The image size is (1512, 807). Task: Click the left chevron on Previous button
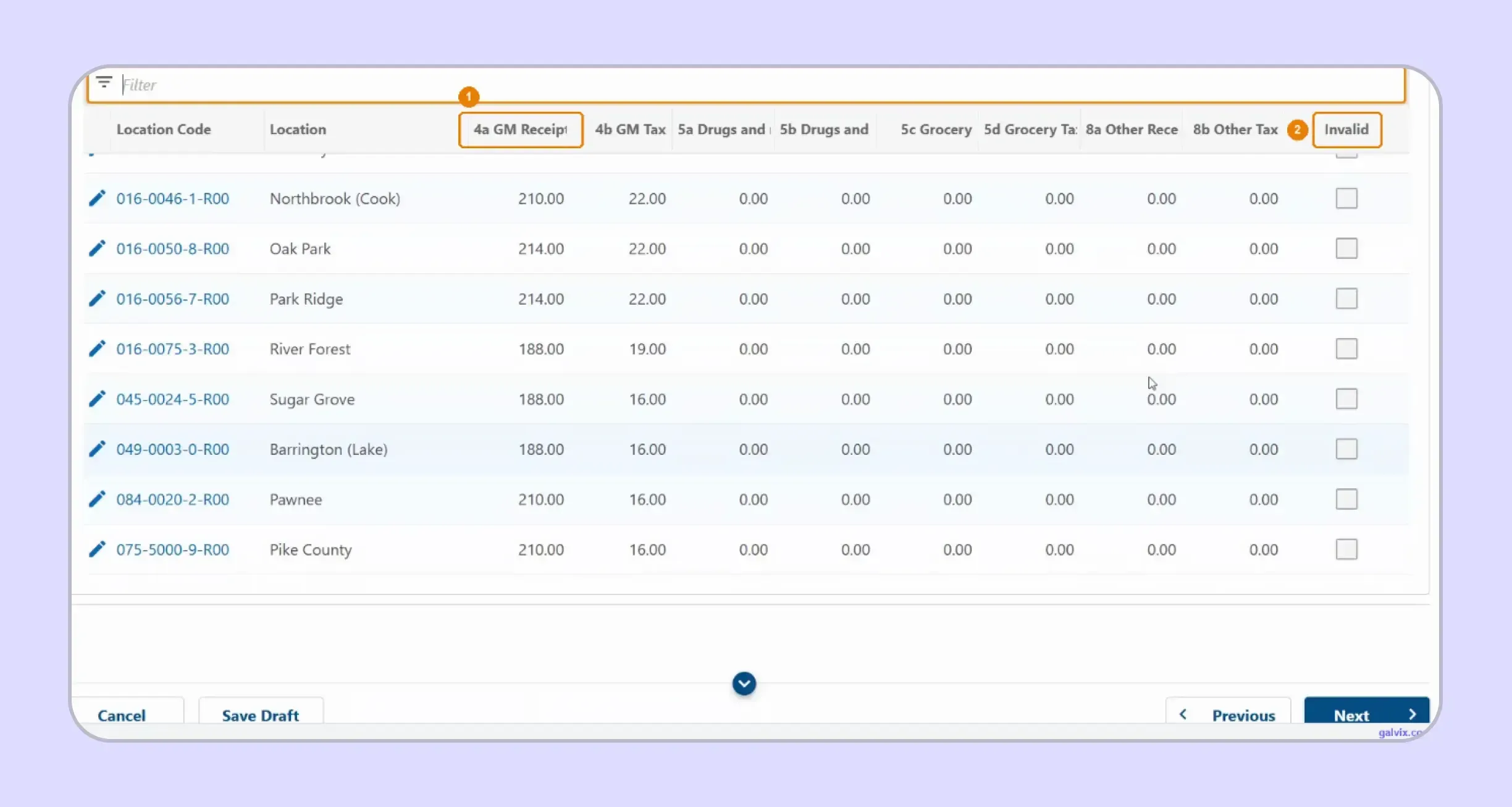pyautogui.click(x=1183, y=714)
